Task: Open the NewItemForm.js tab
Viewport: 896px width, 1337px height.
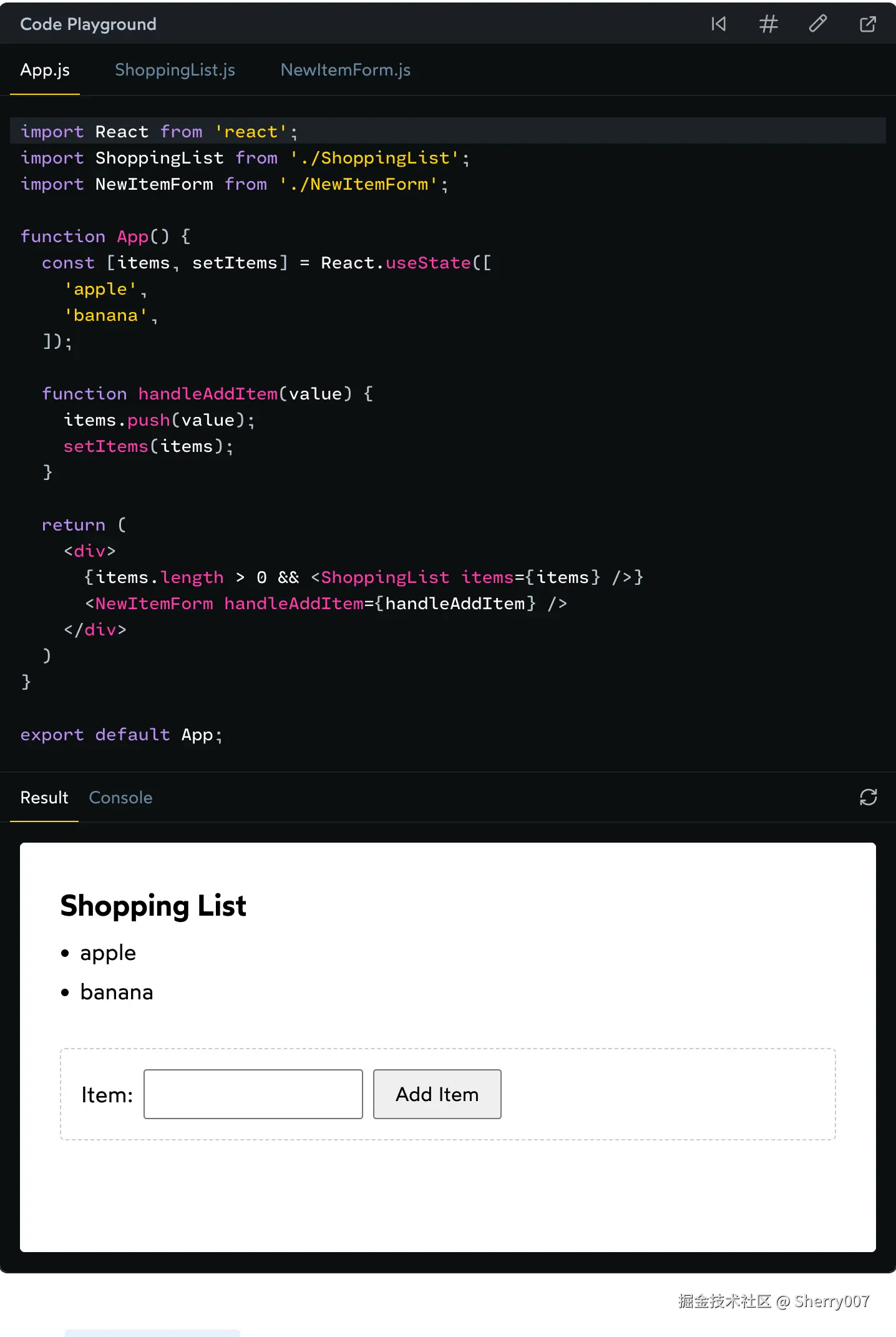Action: (346, 70)
